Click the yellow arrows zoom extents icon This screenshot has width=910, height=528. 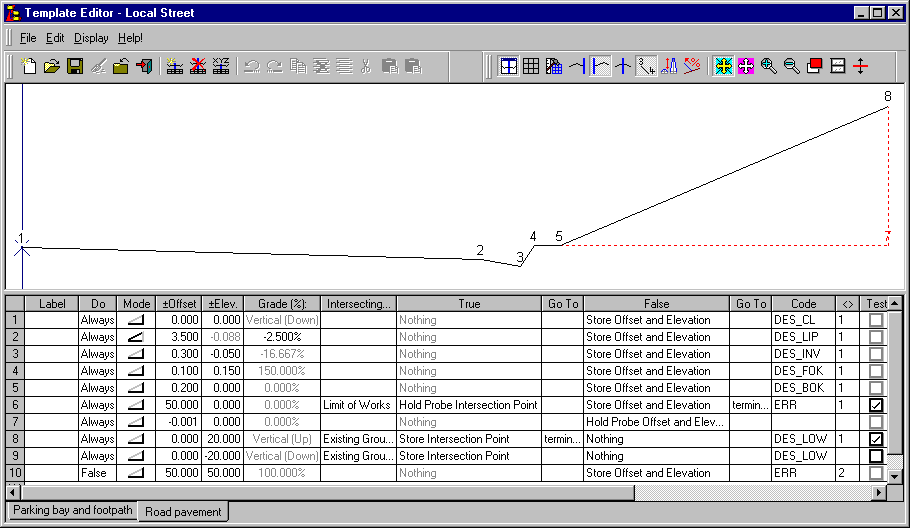click(x=723, y=66)
